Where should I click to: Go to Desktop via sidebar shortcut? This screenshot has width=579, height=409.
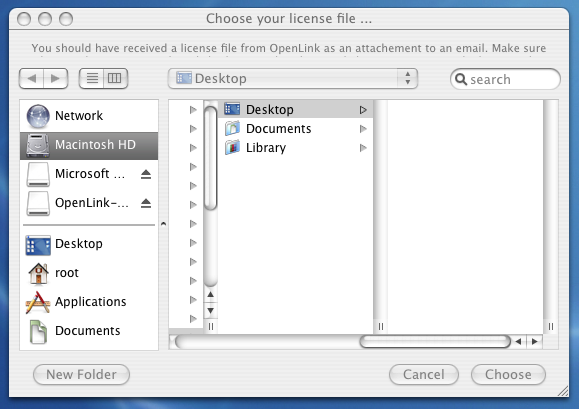(89, 244)
